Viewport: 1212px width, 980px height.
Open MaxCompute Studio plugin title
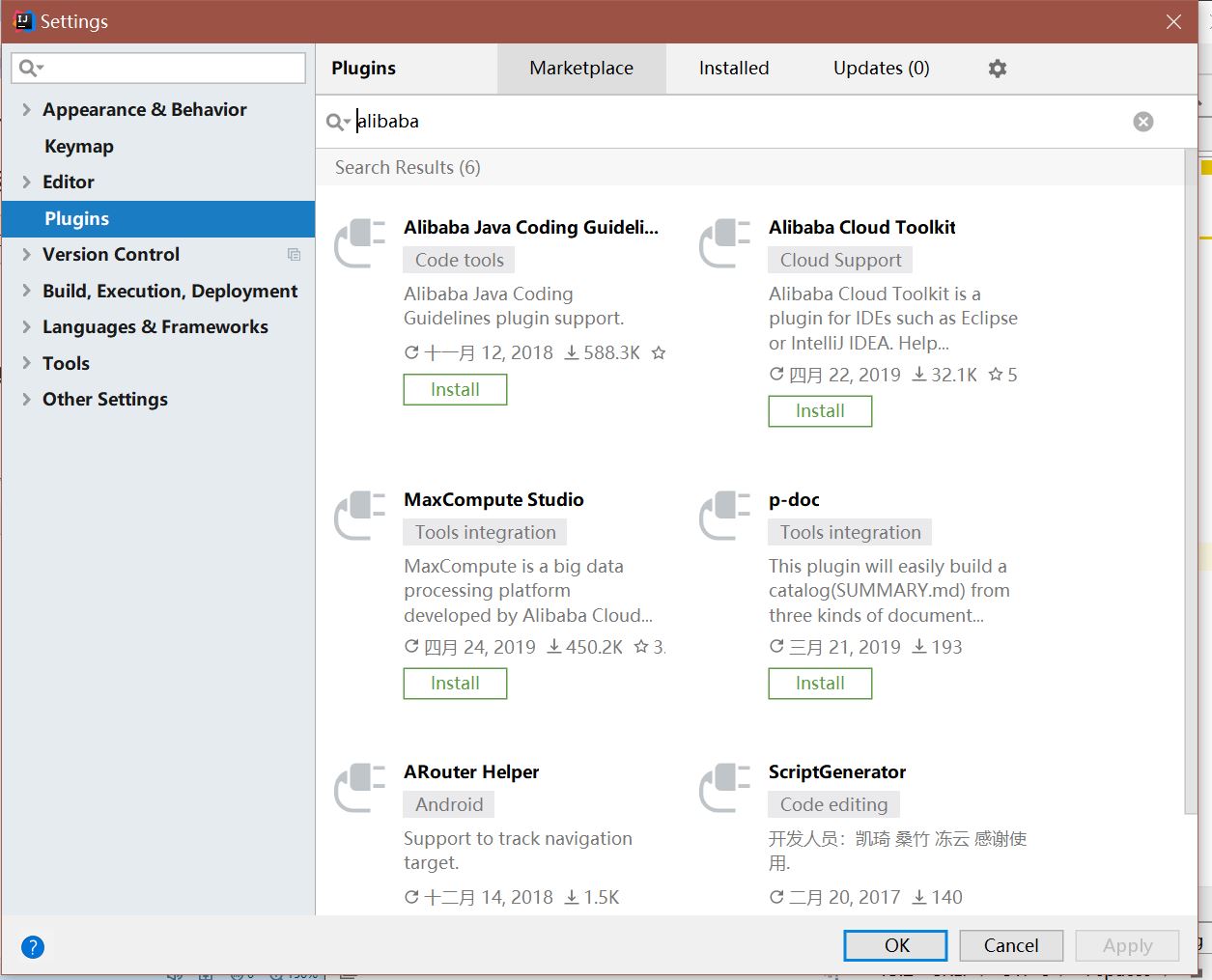[x=493, y=500]
